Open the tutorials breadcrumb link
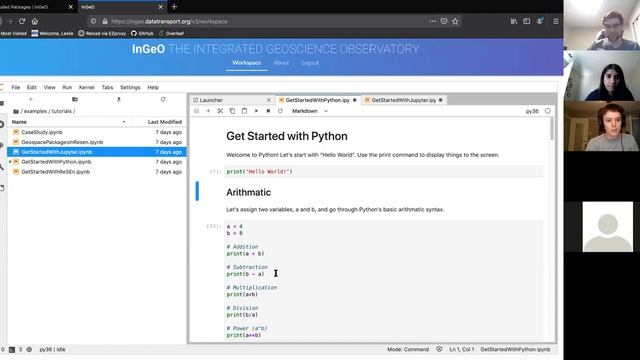Image resolution: width=640 pixels, height=360 pixels. (61, 111)
